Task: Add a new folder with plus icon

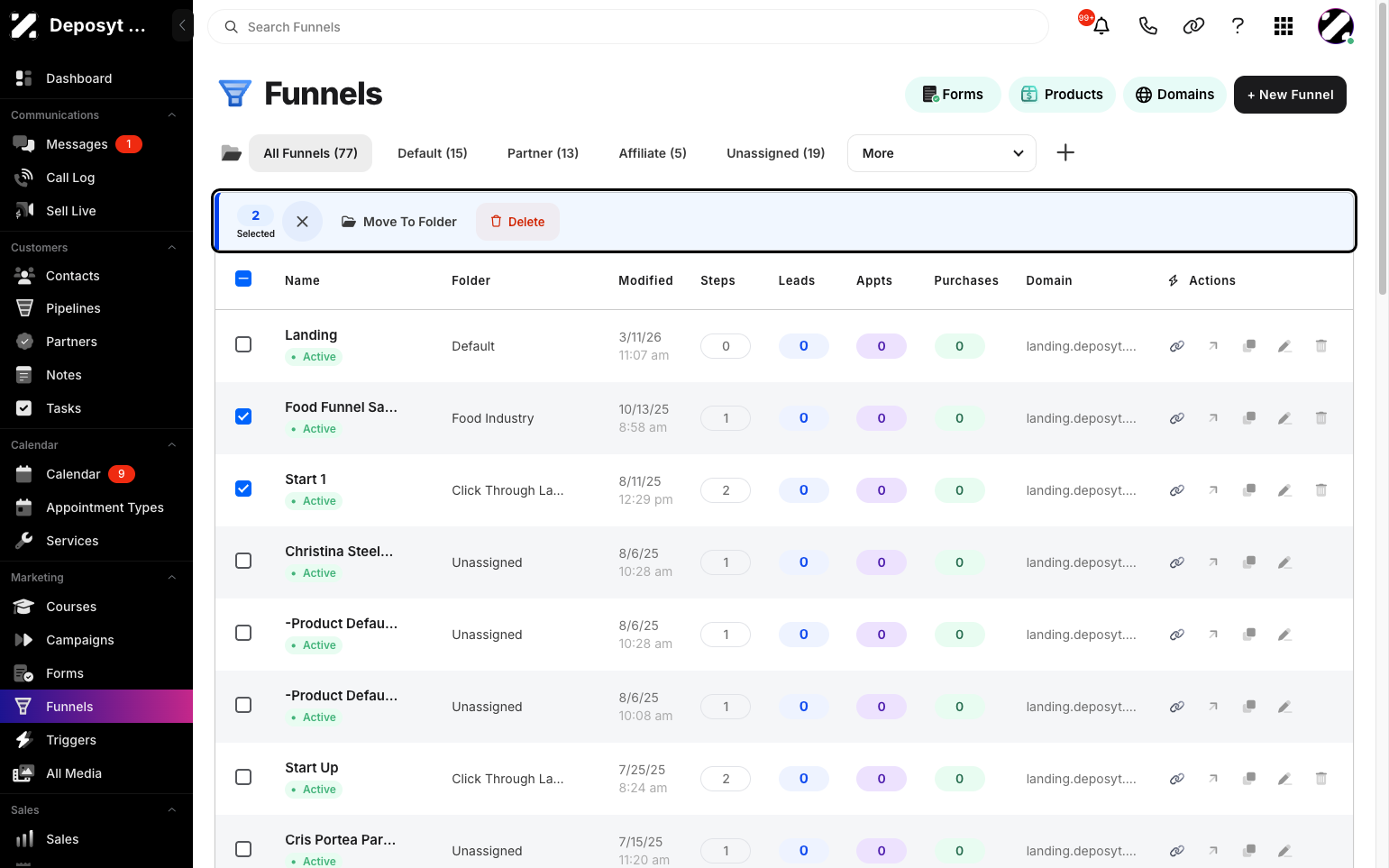Action: tap(1065, 152)
